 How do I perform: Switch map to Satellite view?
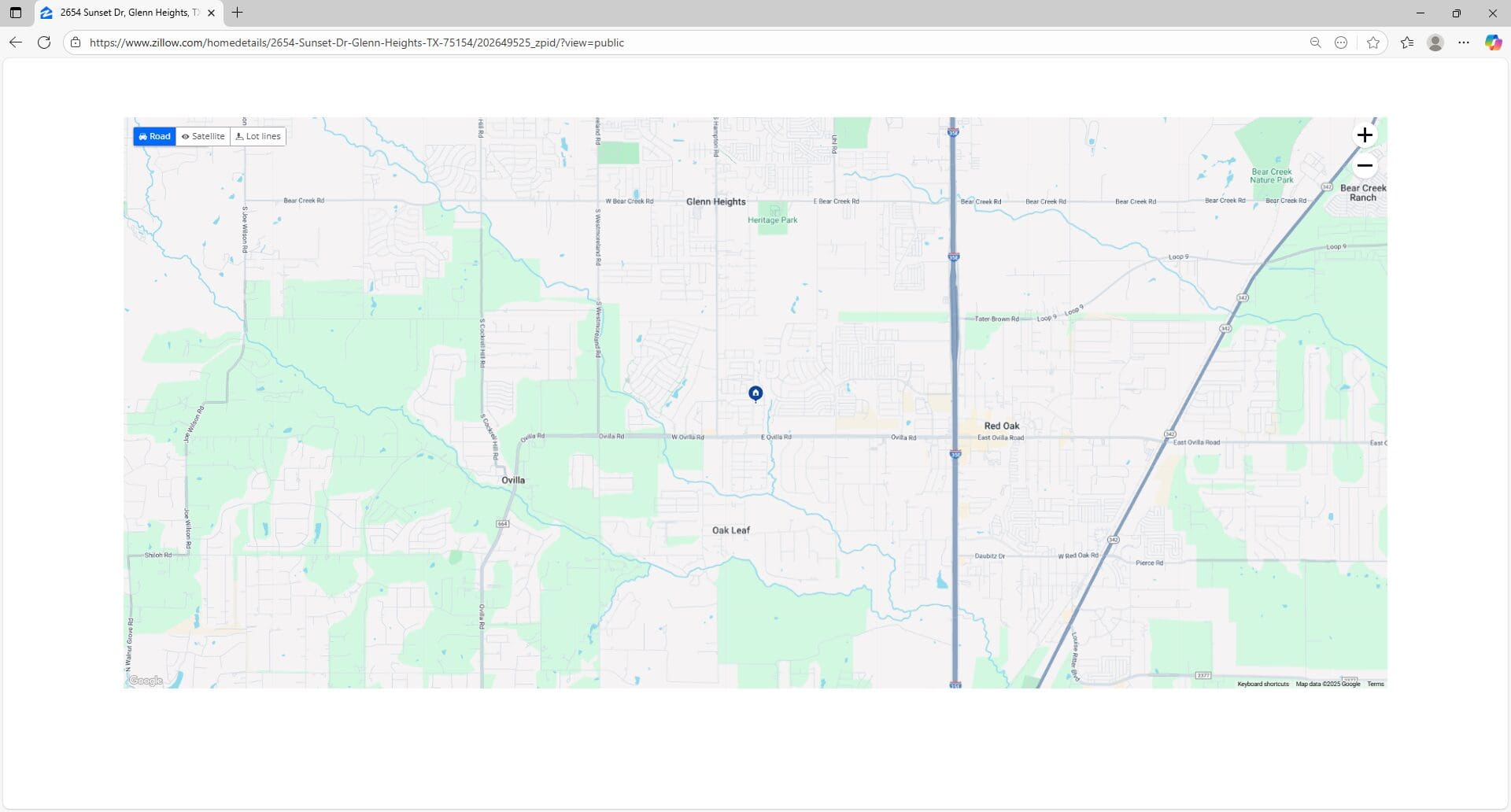click(x=203, y=136)
